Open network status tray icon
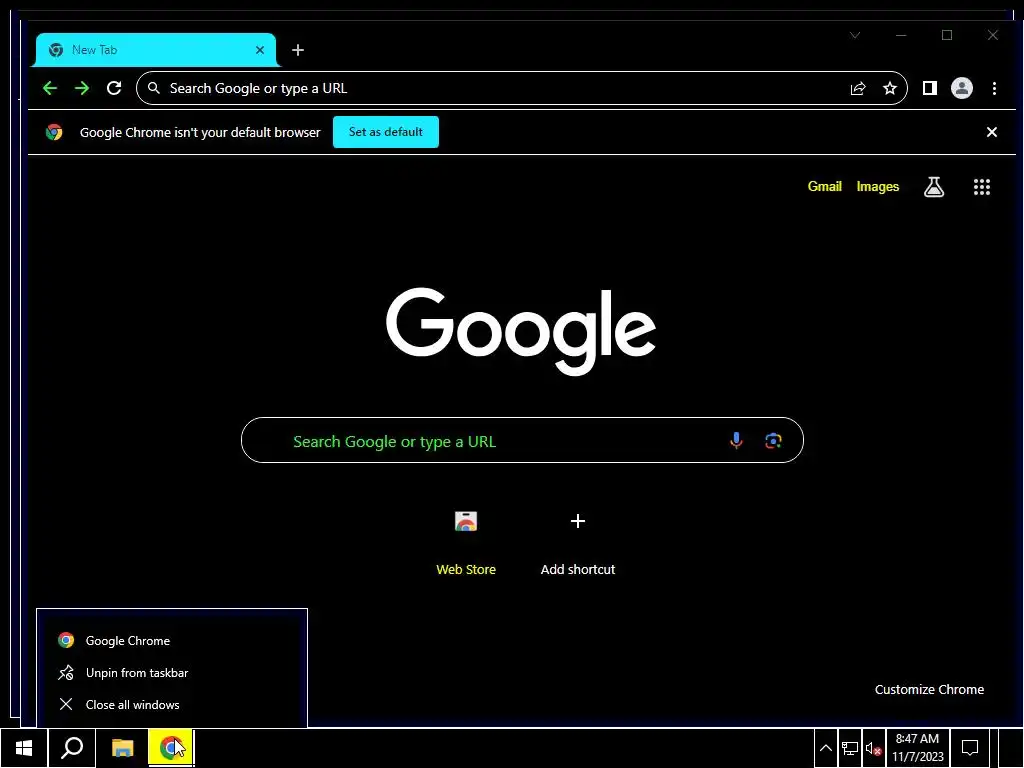Image resolution: width=1024 pixels, height=768 pixels. tap(850, 748)
